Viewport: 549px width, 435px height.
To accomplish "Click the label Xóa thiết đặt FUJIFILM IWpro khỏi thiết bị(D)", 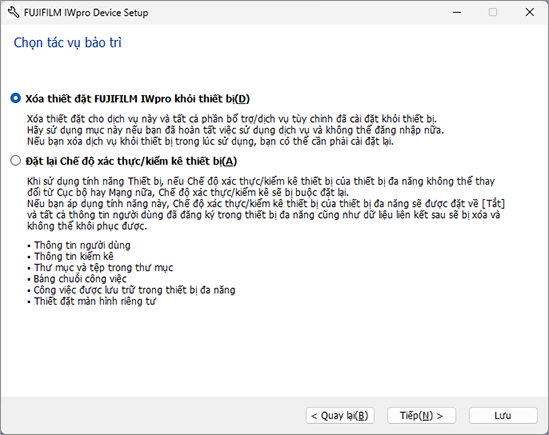I will [x=137, y=99].
